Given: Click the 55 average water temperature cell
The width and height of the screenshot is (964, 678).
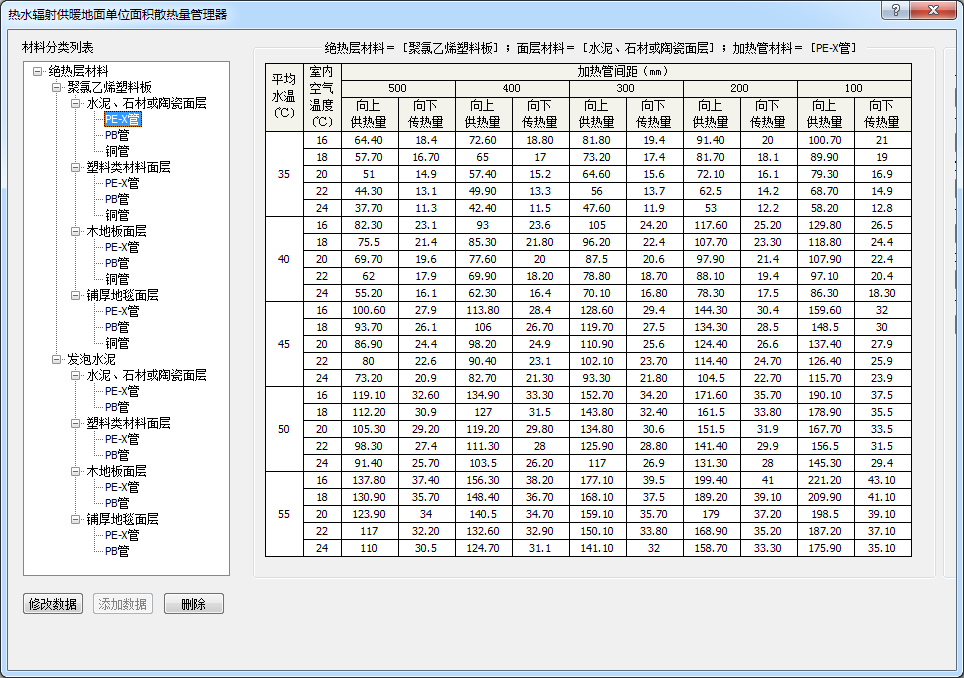Looking at the screenshot, I should coord(284,514).
